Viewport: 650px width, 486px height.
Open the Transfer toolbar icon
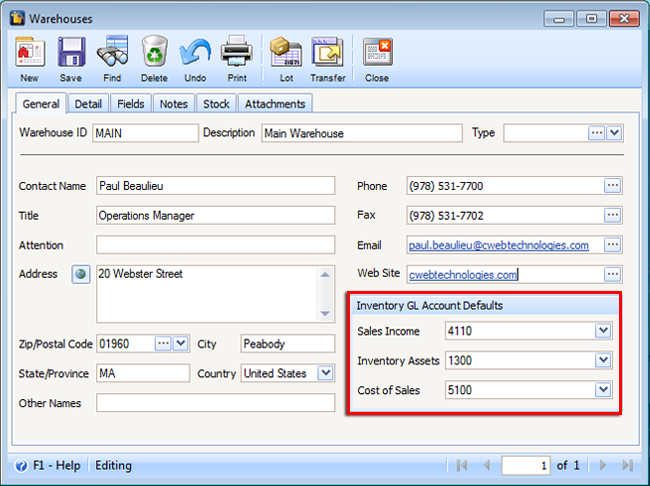(327, 52)
